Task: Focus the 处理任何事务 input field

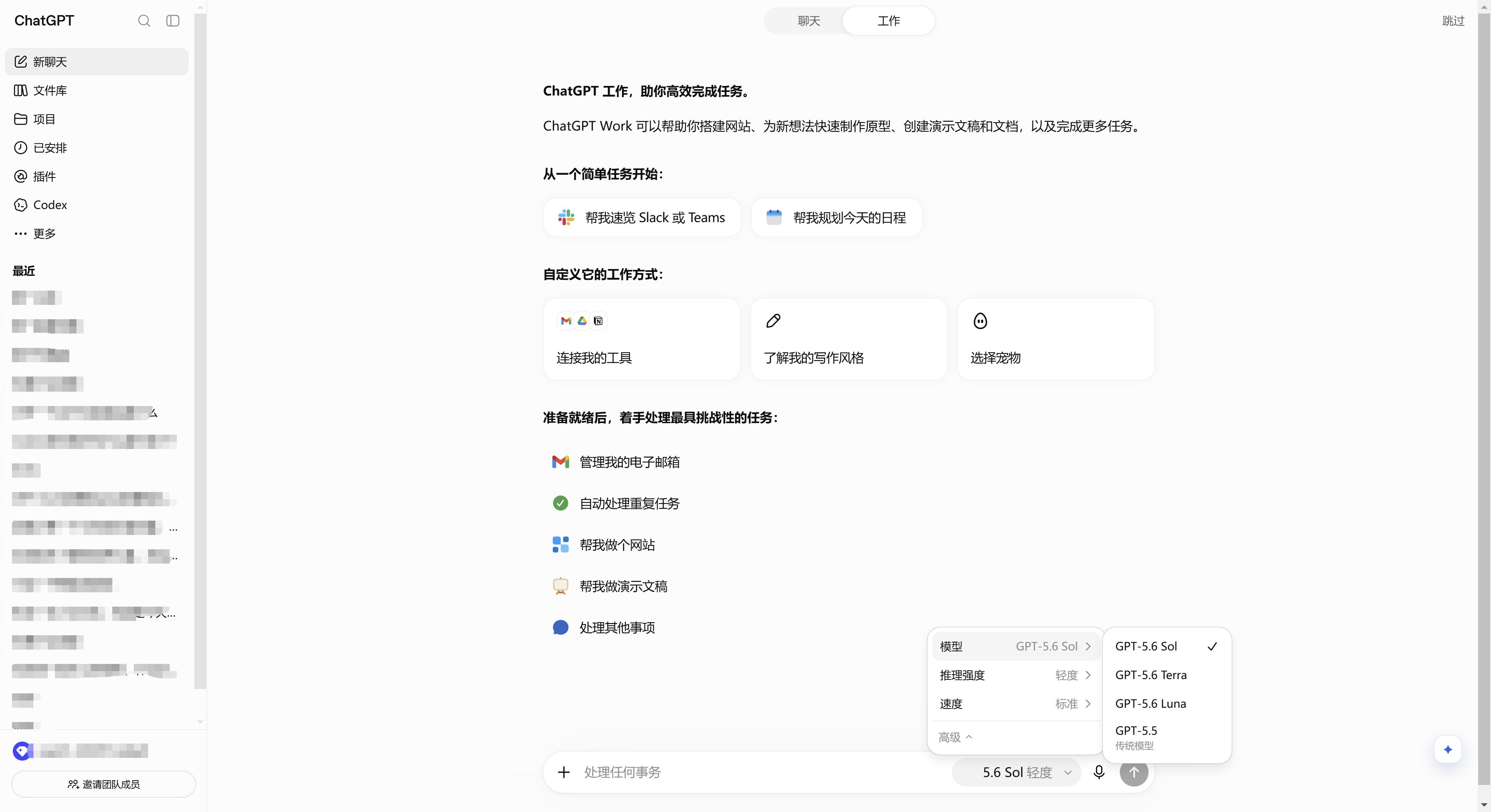Action: (x=764, y=772)
